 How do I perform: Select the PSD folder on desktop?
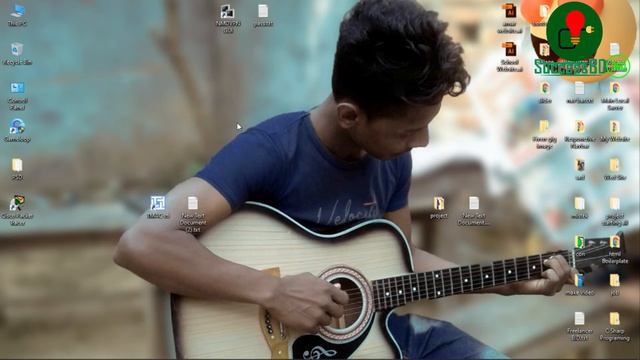17,169
